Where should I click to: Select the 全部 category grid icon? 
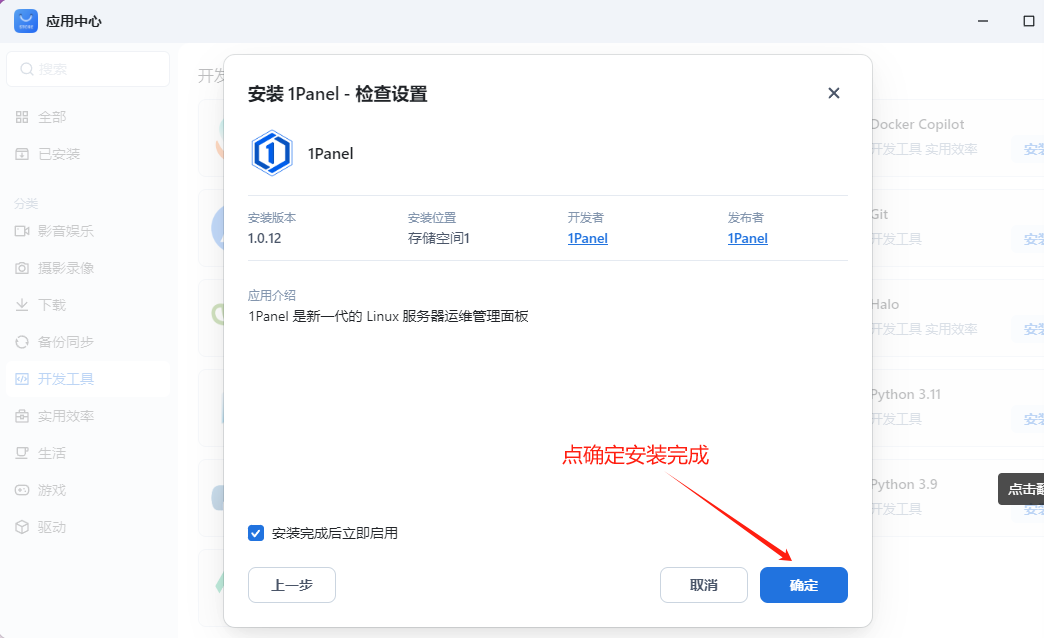pos(22,117)
